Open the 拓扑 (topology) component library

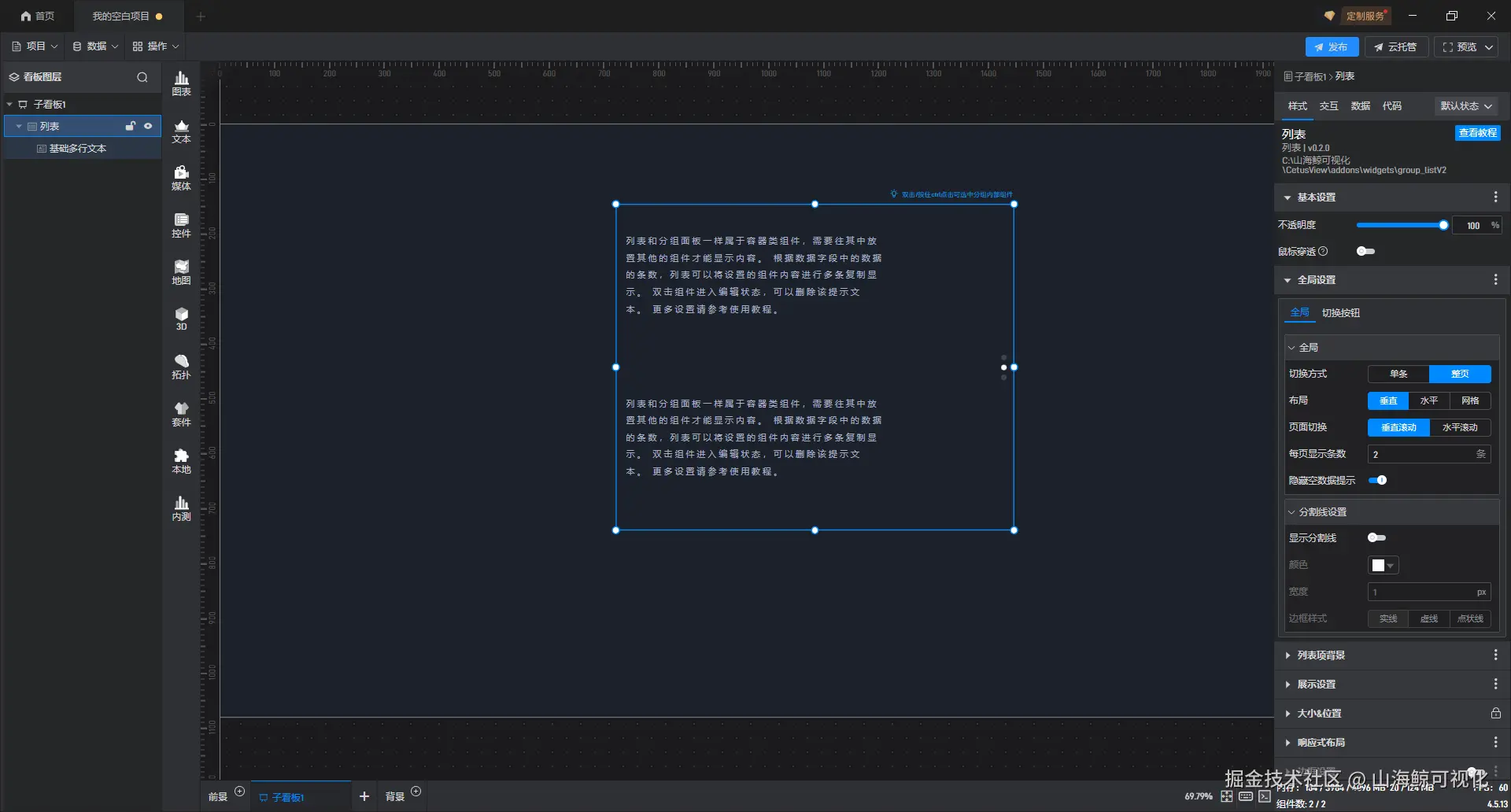(181, 367)
